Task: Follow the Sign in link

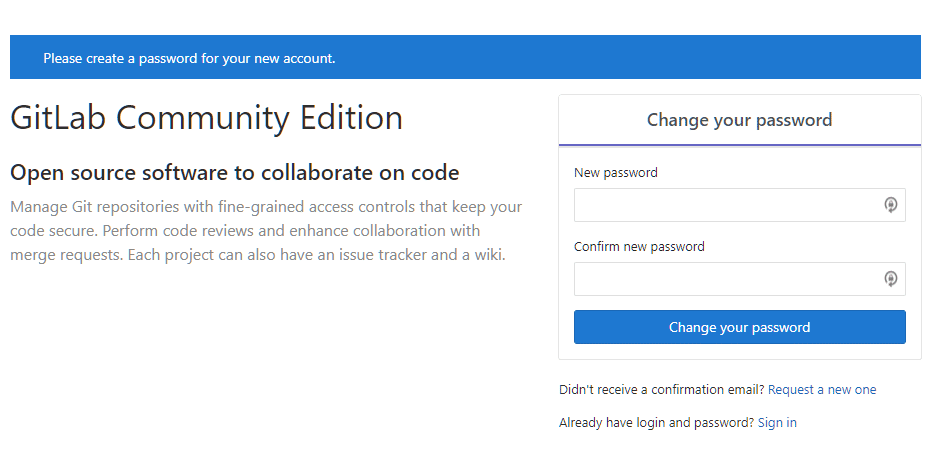Action: click(x=777, y=423)
